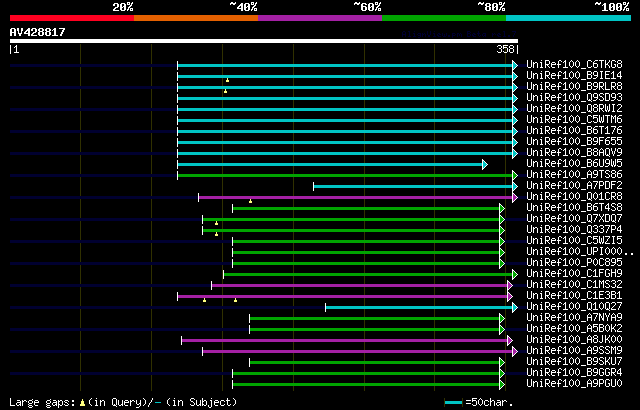The height and width of the screenshot is (410, 640).
Task: Select UniRef100_A5B0K2 label
Action: [574, 329]
